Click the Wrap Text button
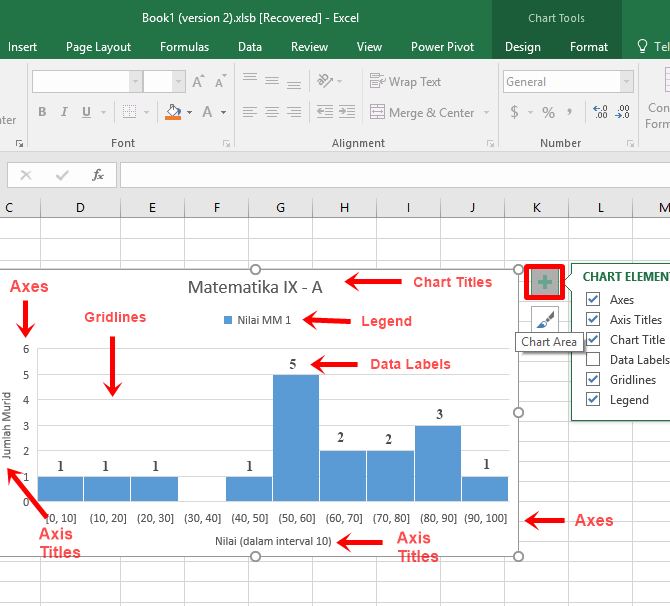 (406, 82)
